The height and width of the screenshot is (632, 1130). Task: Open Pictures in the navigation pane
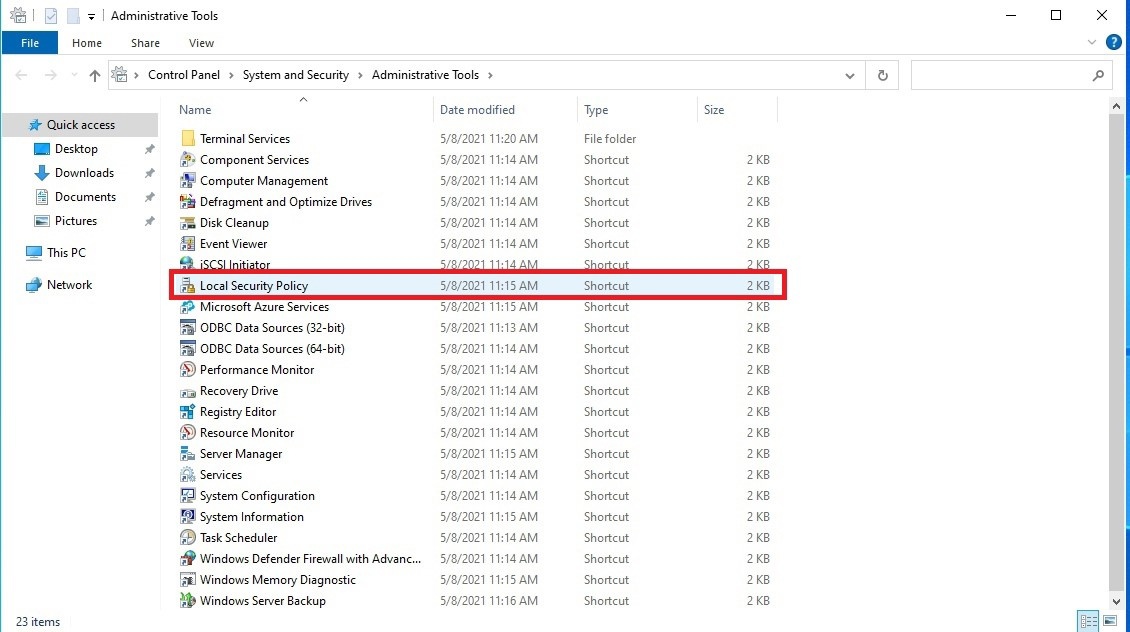[x=76, y=221]
